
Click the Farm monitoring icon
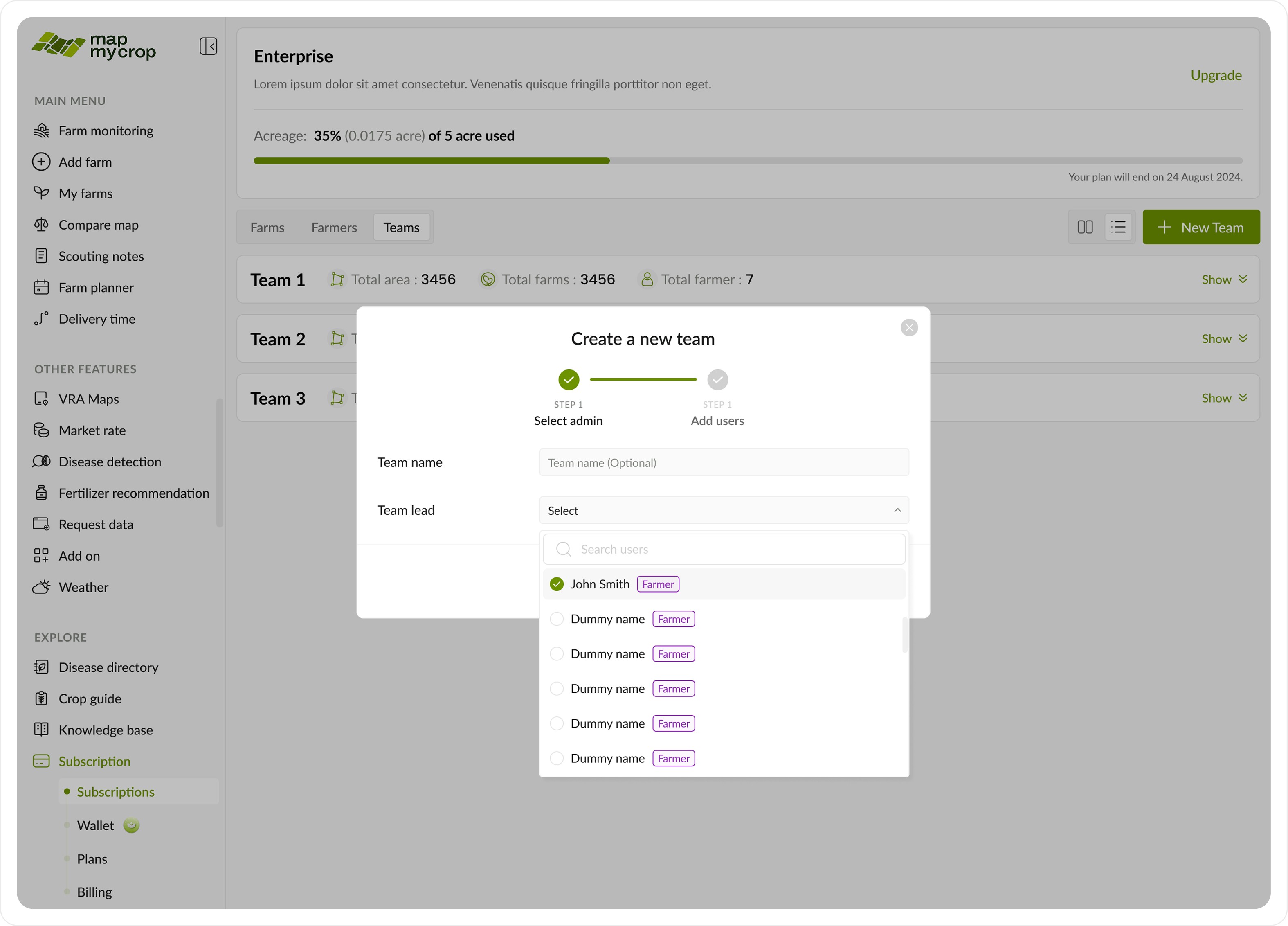point(41,131)
